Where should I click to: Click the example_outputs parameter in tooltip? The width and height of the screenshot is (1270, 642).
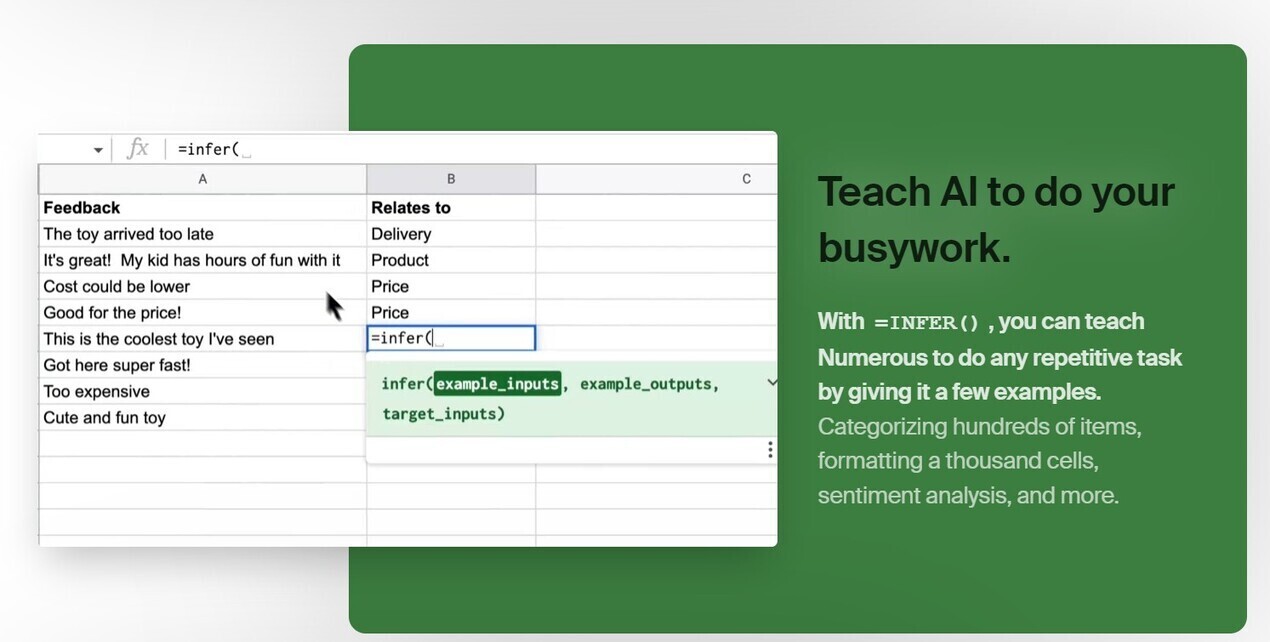pos(645,384)
